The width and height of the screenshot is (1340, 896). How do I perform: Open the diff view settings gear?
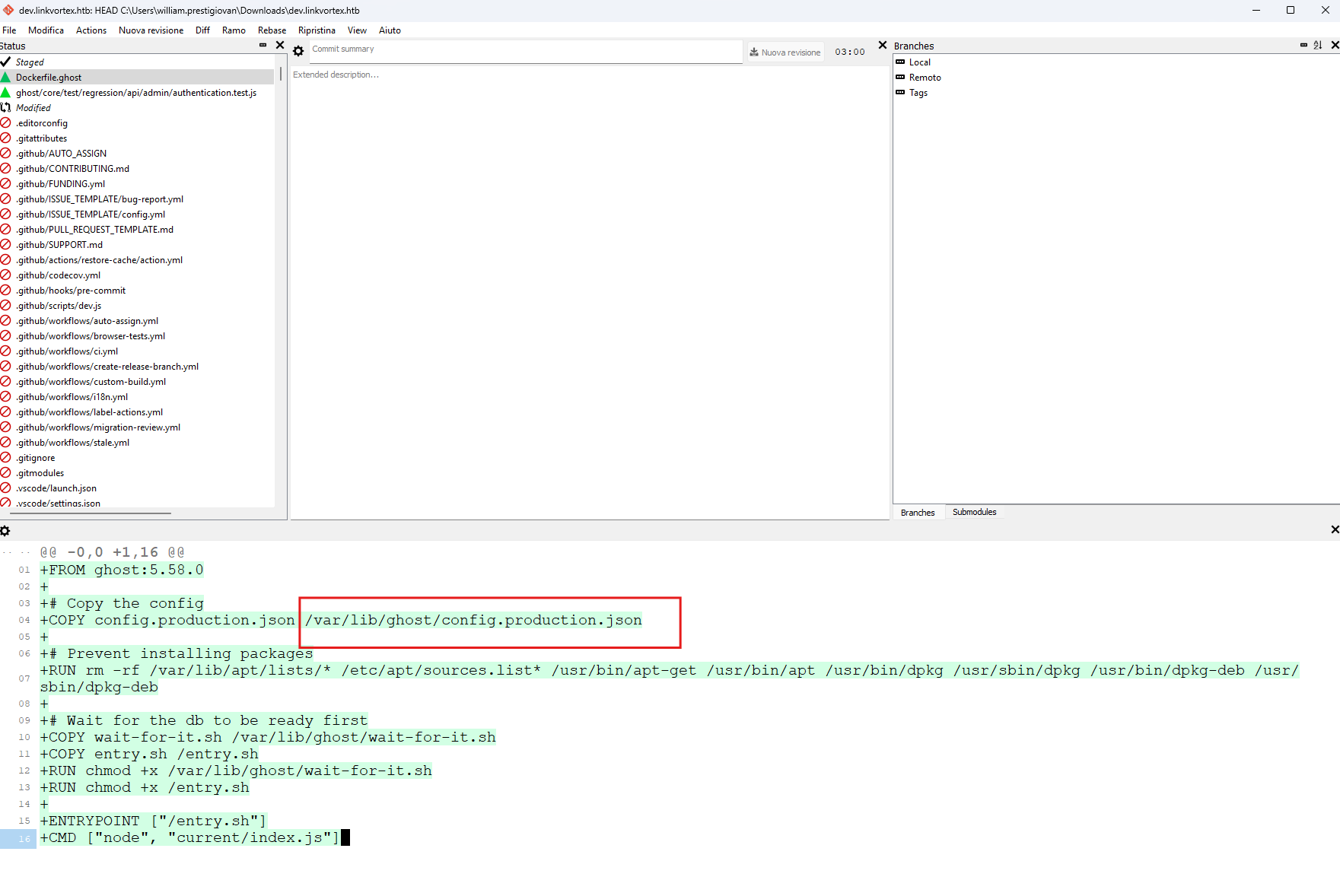(x=5, y=531)
